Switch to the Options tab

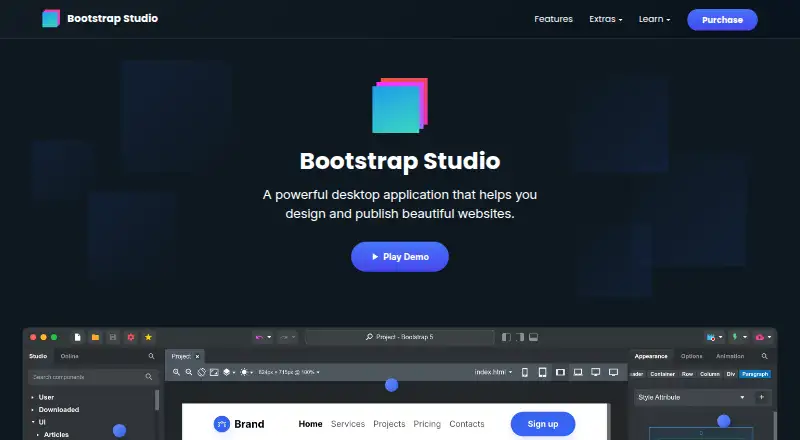691,356
